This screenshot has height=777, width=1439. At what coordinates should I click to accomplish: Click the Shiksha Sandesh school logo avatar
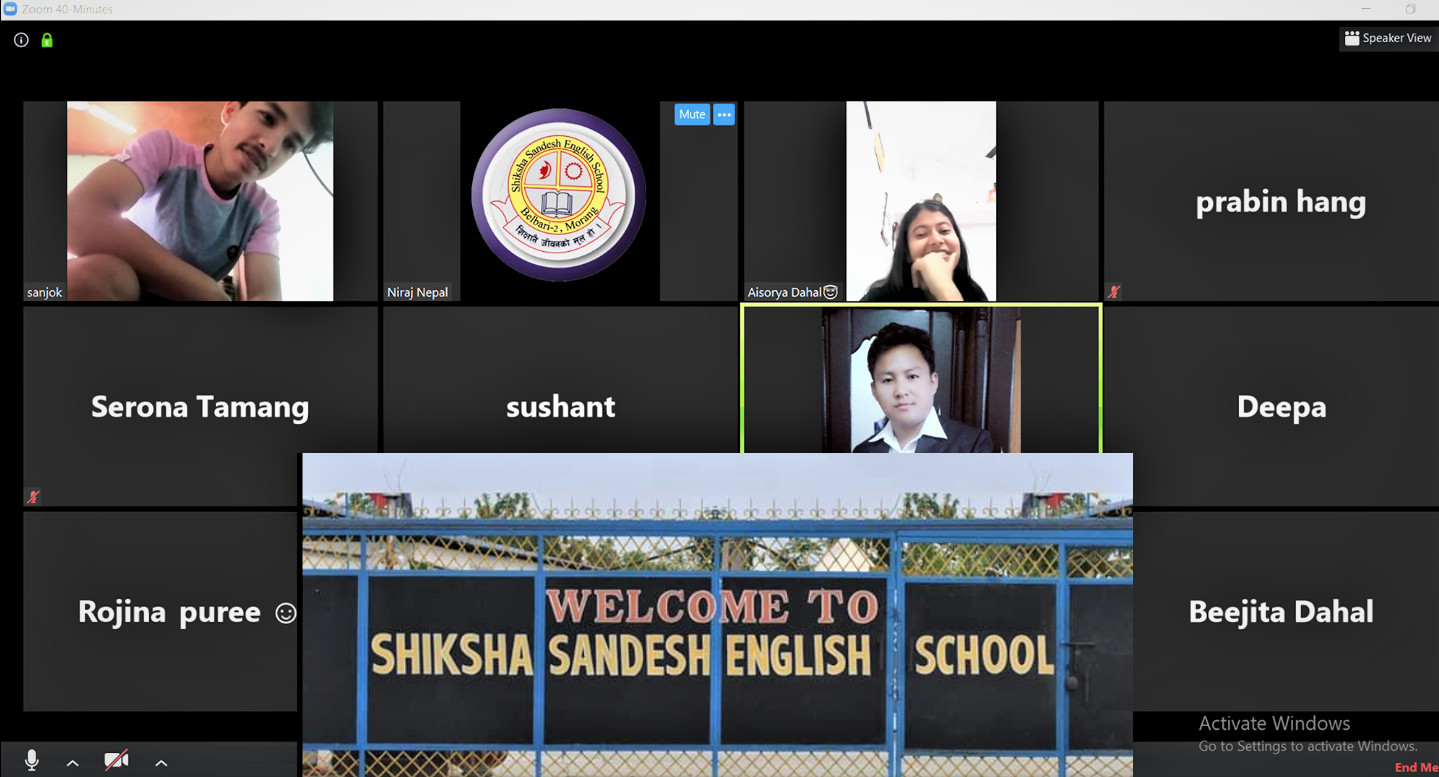[558, 196]
